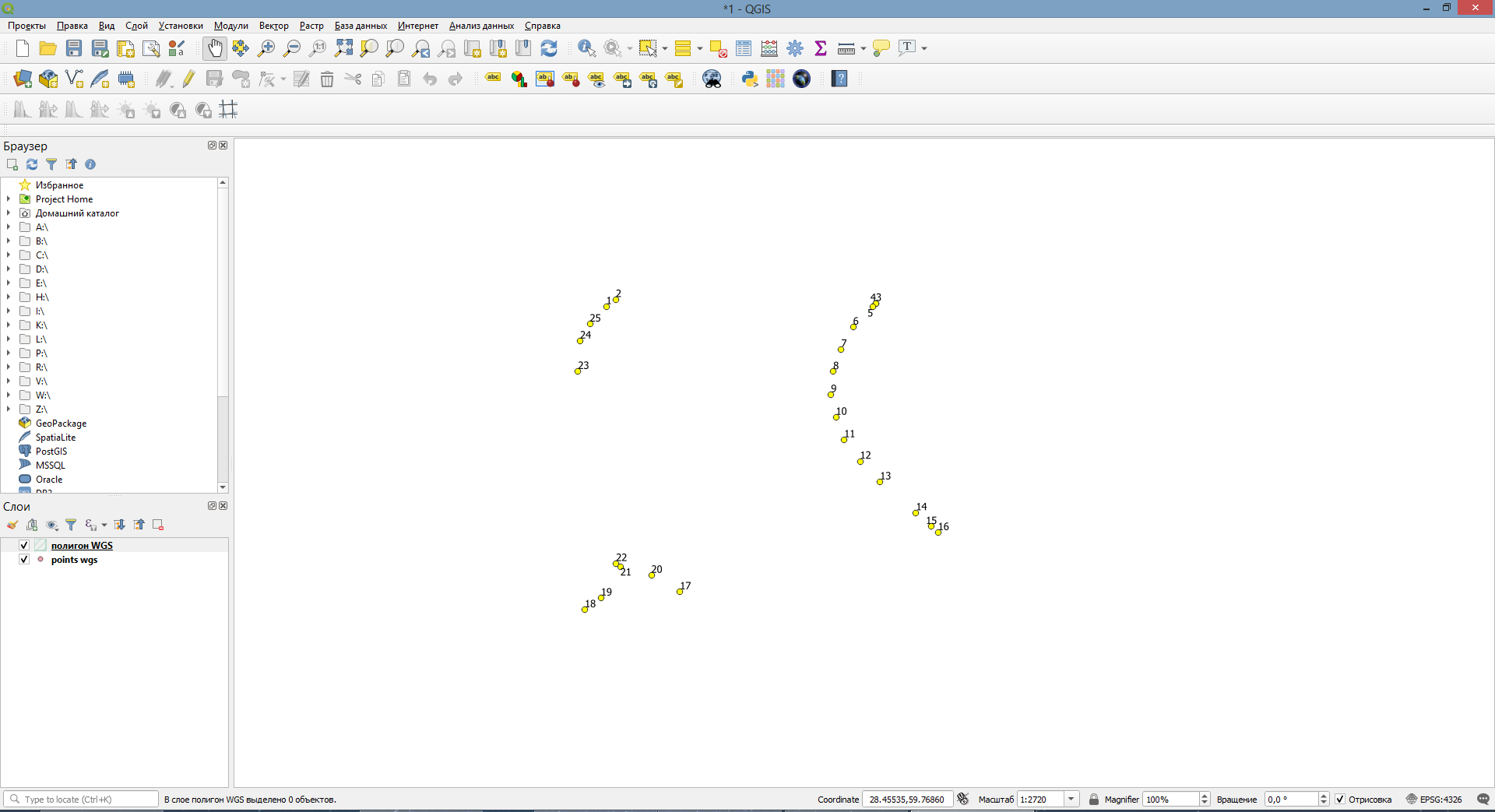This screenshot has width=1495, height=812.
Task: Click the Zoom Full extent icon
Action: pyautogui.click(x=343, y=48)
